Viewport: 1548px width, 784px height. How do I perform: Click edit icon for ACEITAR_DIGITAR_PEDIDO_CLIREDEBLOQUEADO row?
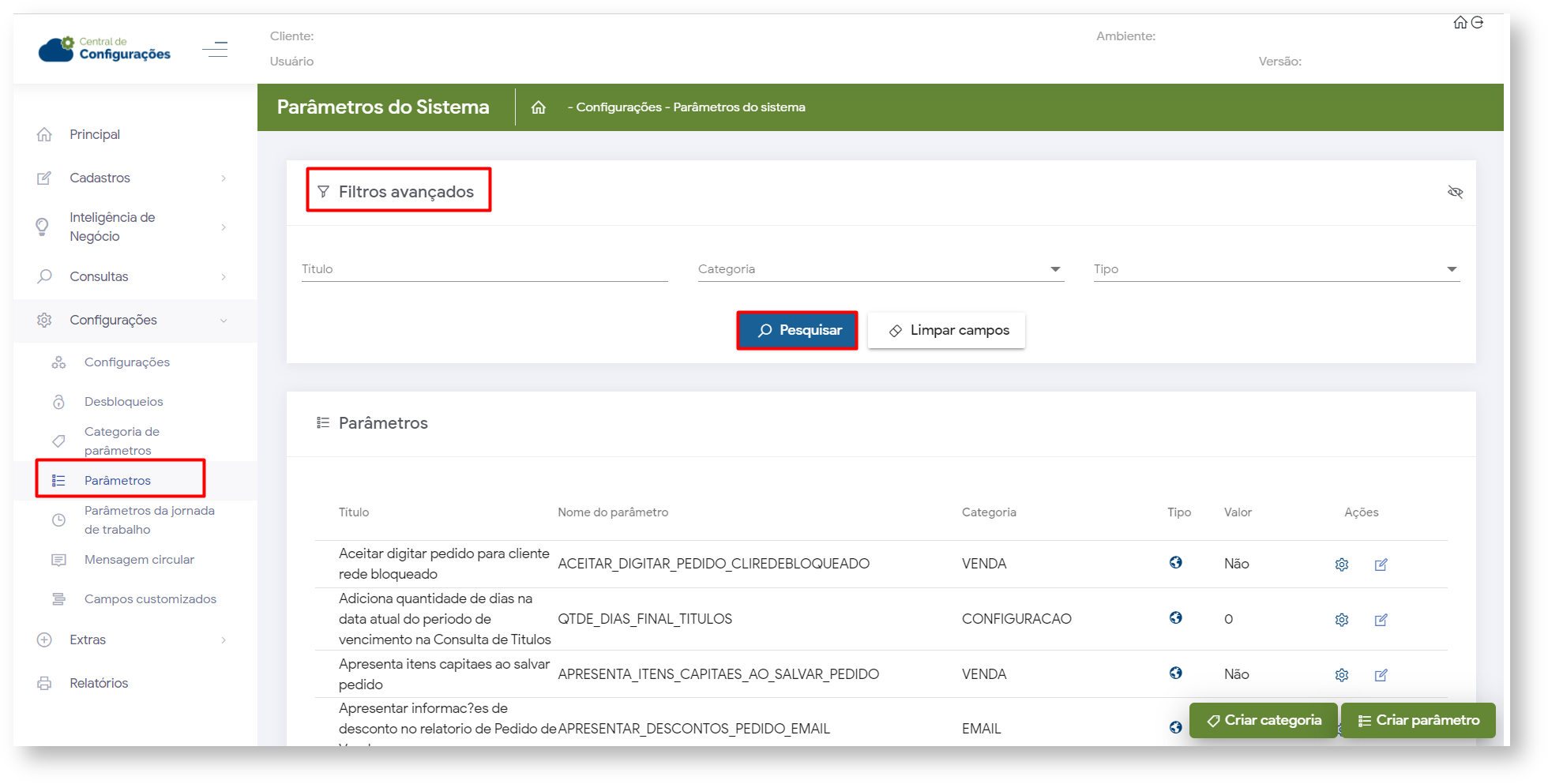pyautogui.click(x=1381, y=565)
